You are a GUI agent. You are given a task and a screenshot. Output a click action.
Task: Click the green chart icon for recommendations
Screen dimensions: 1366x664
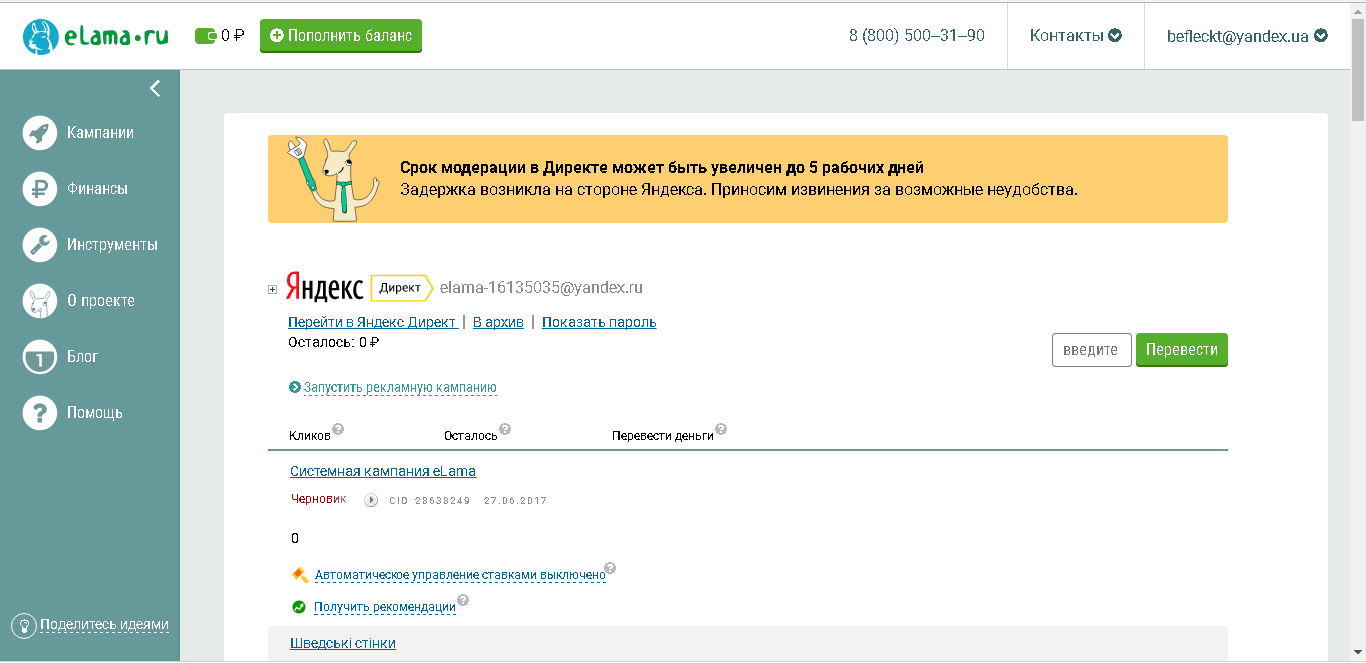pyautogui.click(x=299, y=606)
